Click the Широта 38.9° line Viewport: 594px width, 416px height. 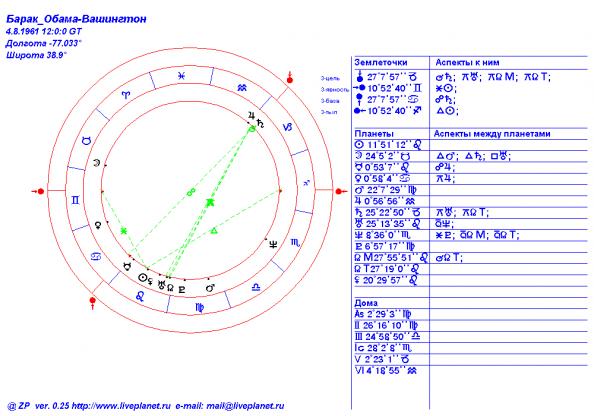click(x=36, y=55)
